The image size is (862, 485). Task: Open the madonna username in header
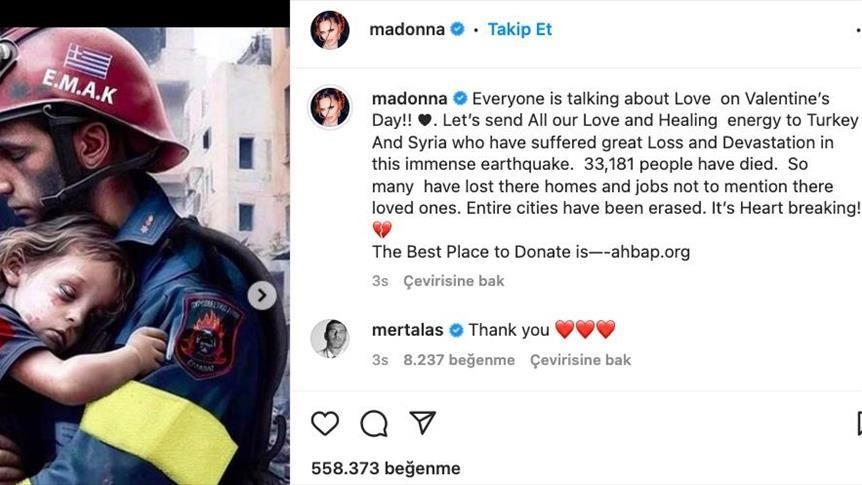coord(407,29)
